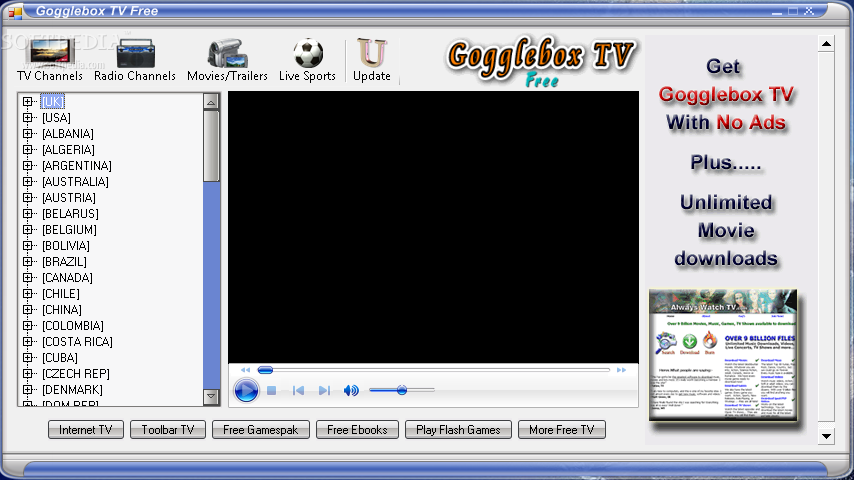The width and height of the screenshot is (854, 480).
Task: Click the Internet TV button
Action: (x=86, y=430)
